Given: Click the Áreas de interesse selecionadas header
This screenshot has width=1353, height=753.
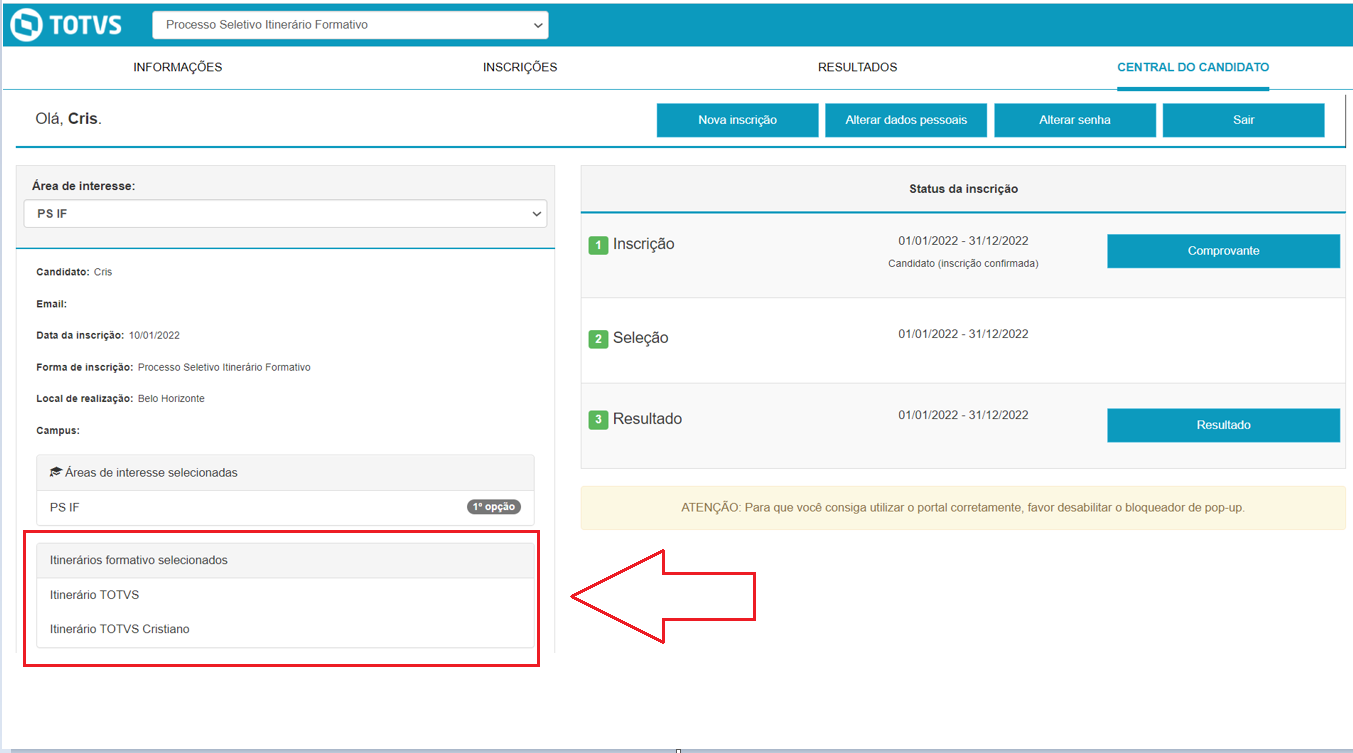Looking at the screenshot, I should tap(285, 472).
